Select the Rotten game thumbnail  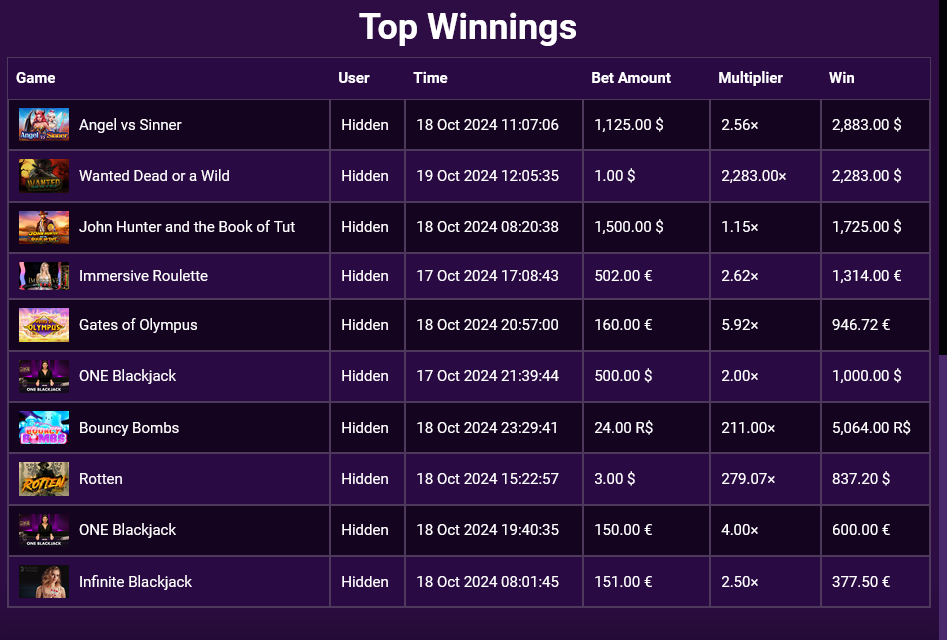(43, 479)
